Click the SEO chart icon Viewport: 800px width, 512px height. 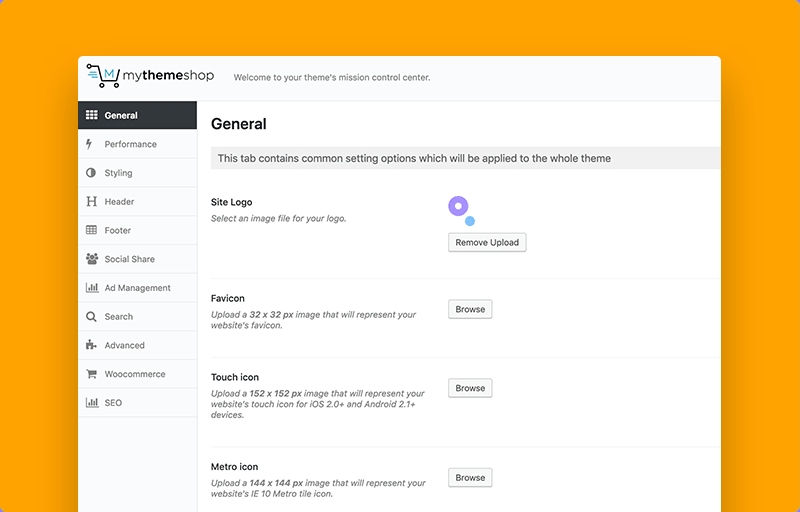click(92, 402)
